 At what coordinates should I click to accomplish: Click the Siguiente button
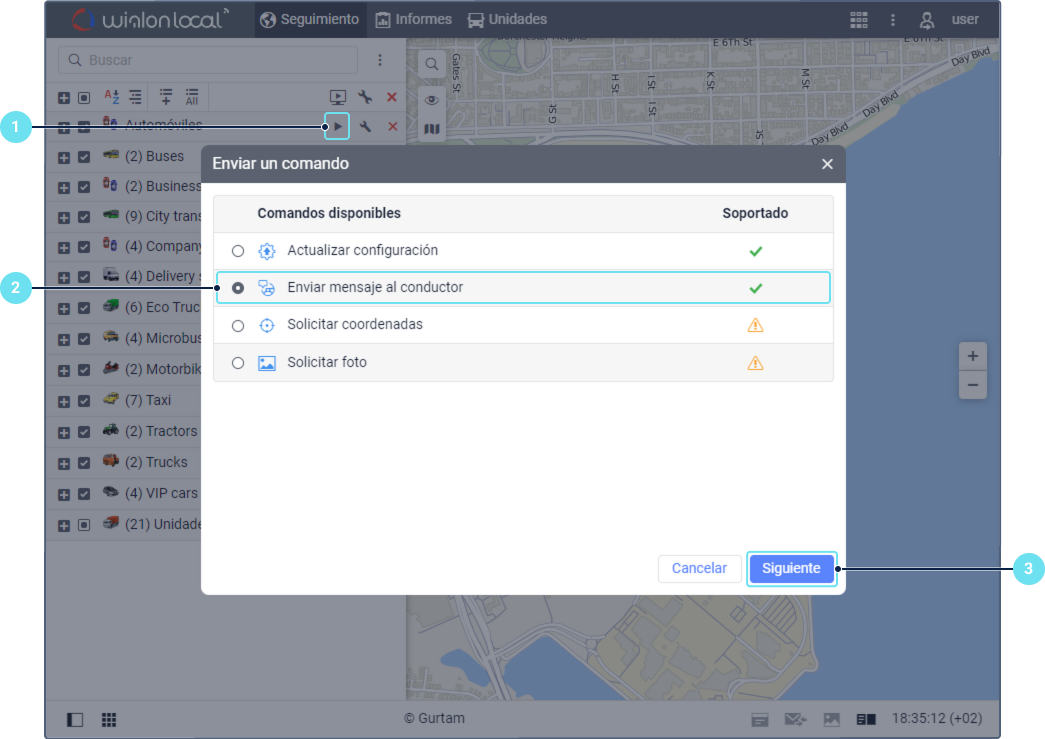tap(791, 568)
